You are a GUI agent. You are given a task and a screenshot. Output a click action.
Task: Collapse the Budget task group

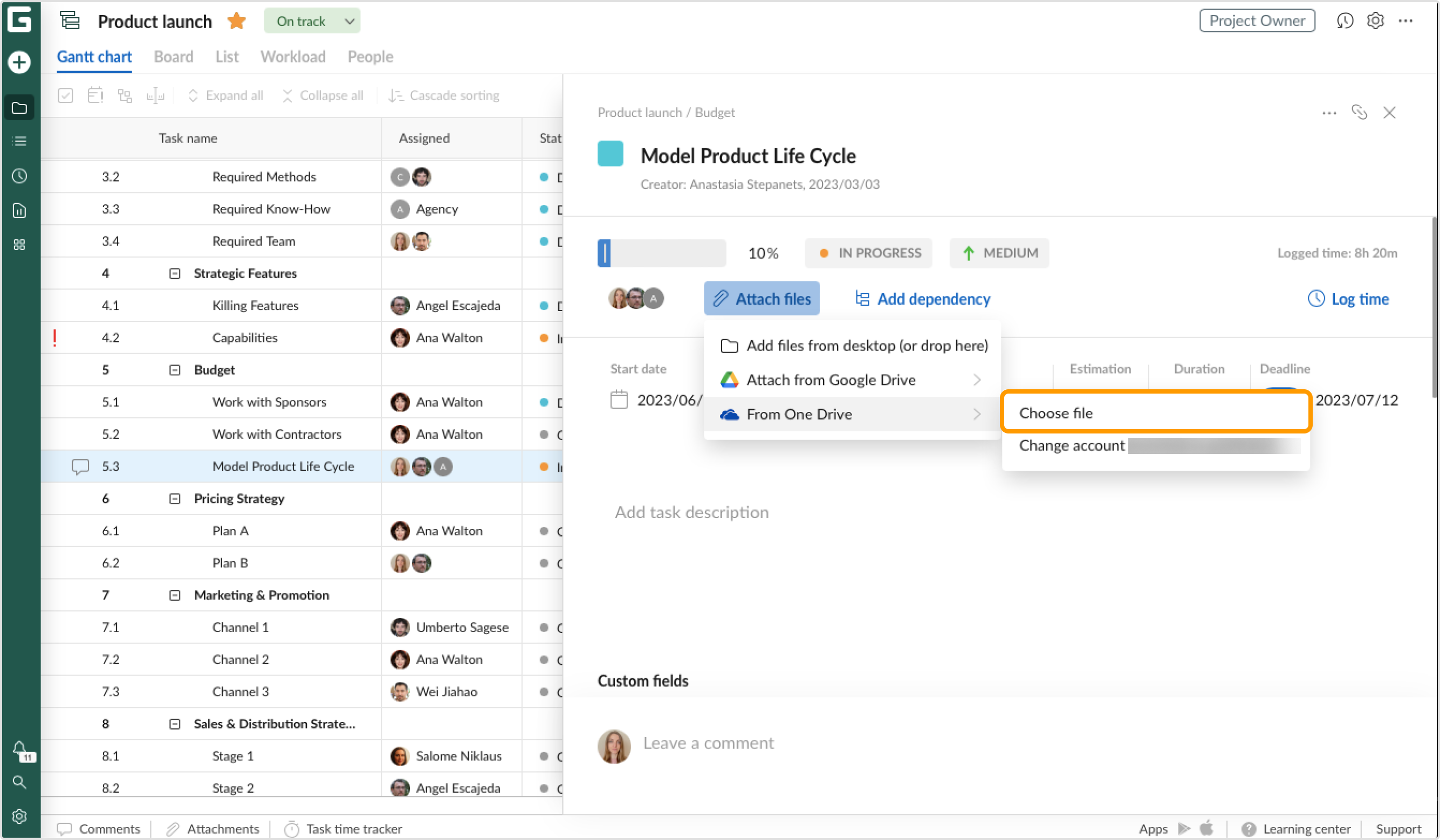pos(175,370)
